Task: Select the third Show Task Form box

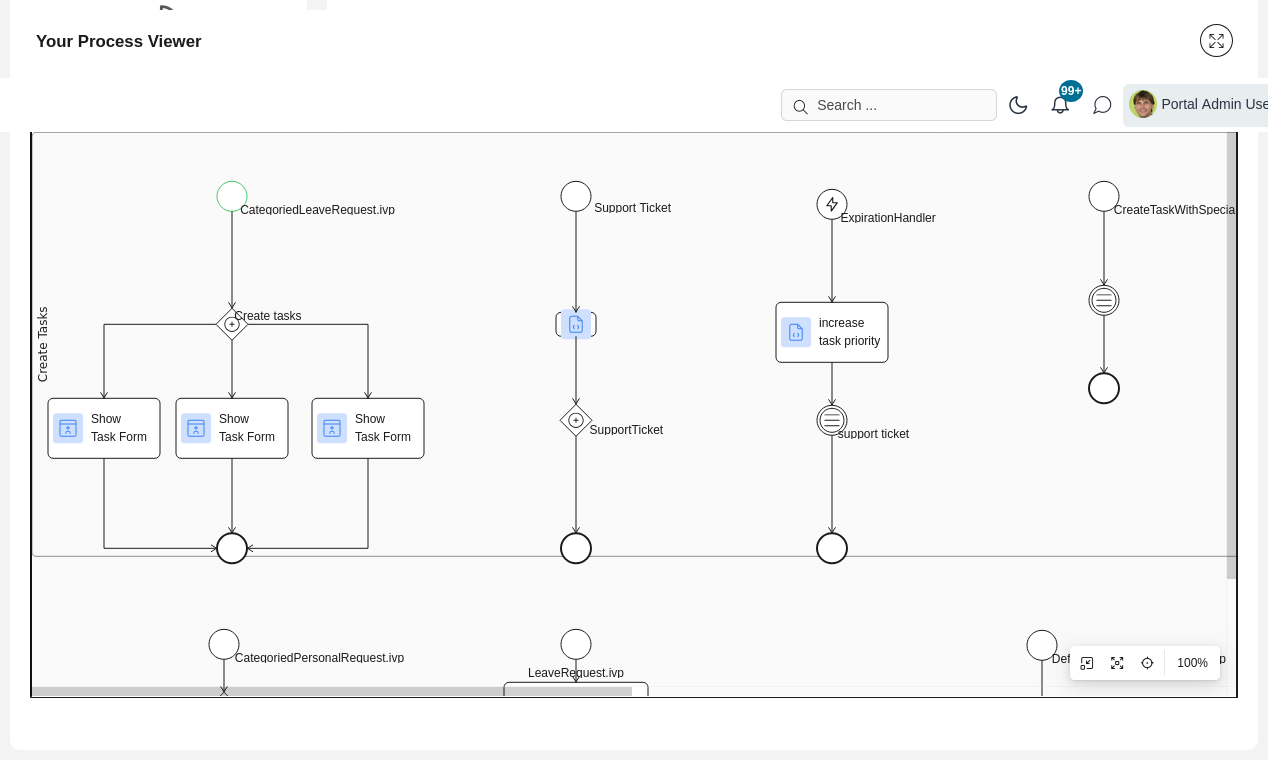Action: [368, 428]
